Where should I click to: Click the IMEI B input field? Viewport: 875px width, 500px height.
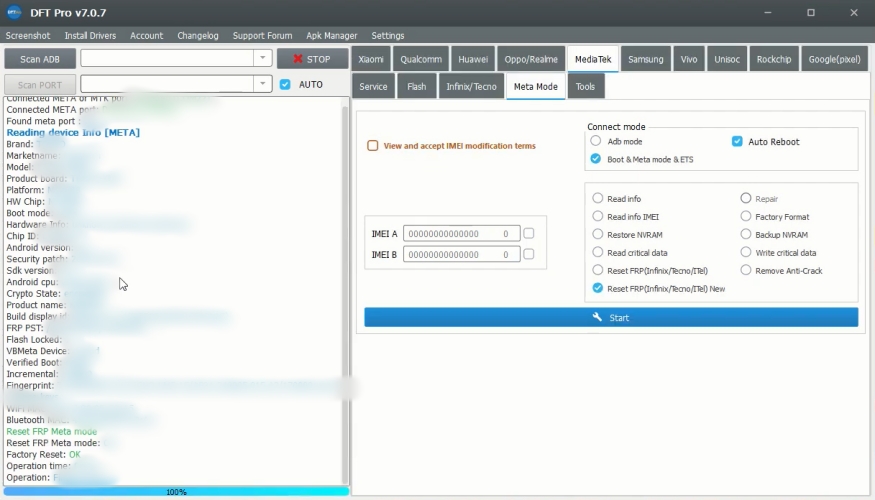pos(461,254)
